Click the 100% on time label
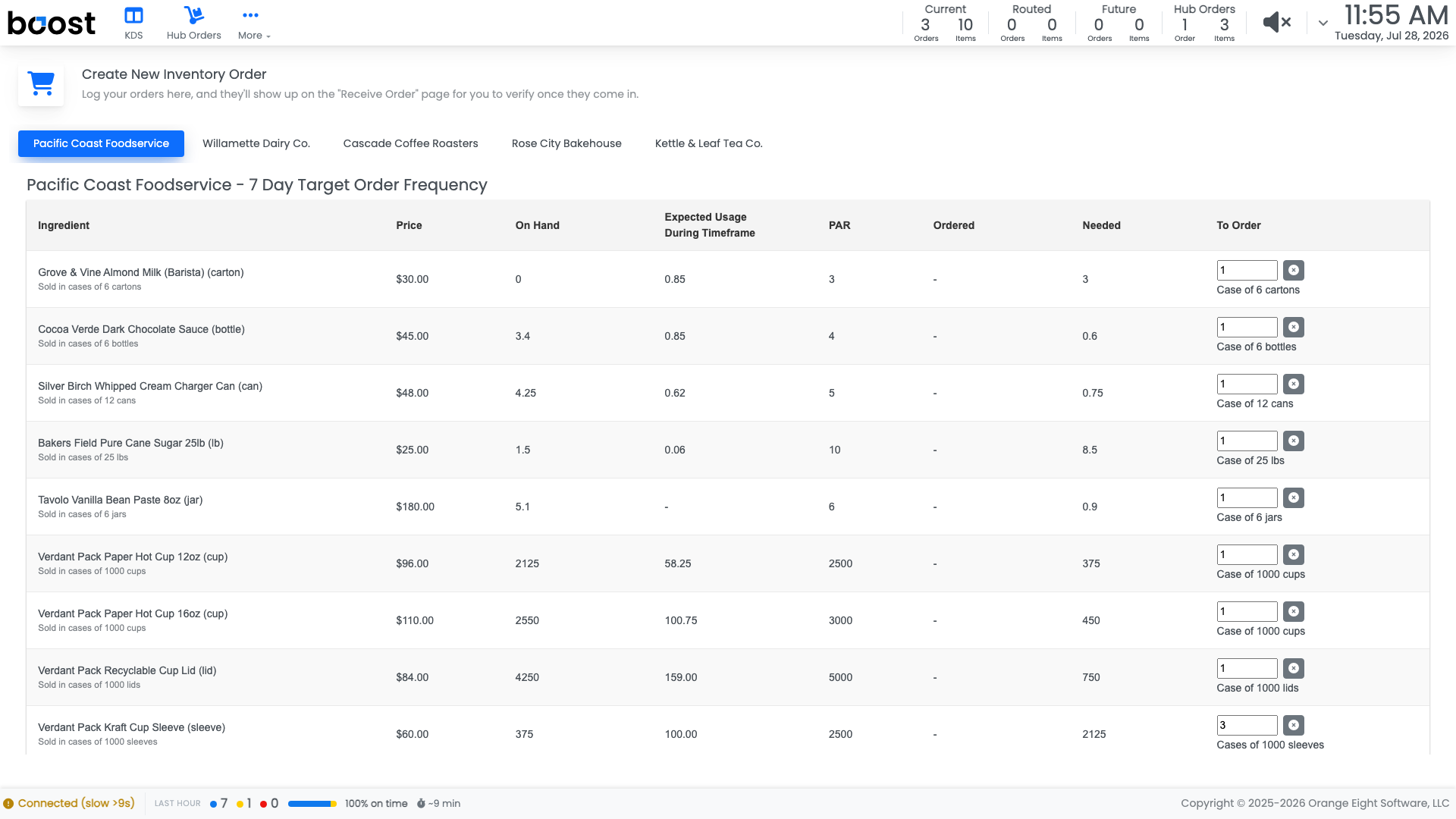 pos(376,803)
